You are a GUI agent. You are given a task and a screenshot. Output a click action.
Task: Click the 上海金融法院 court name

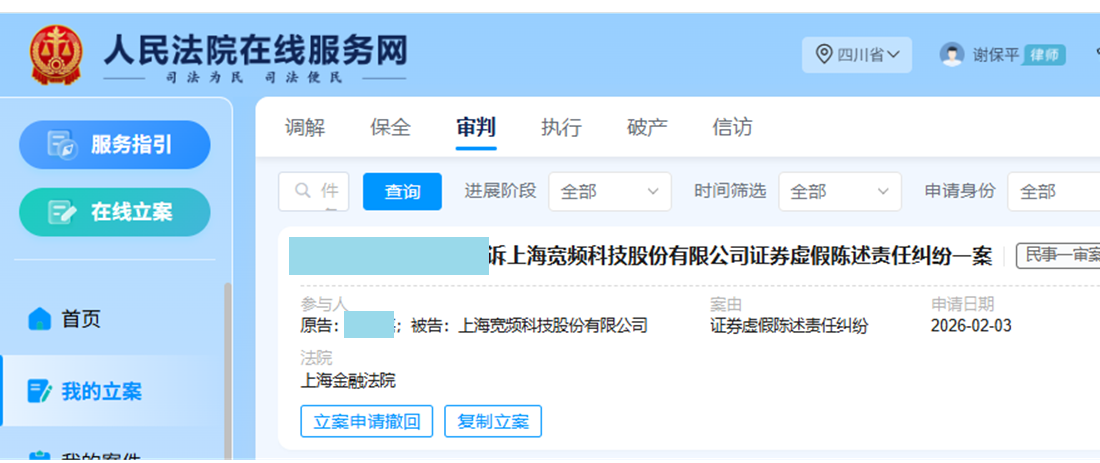click(x=348, y=381)
